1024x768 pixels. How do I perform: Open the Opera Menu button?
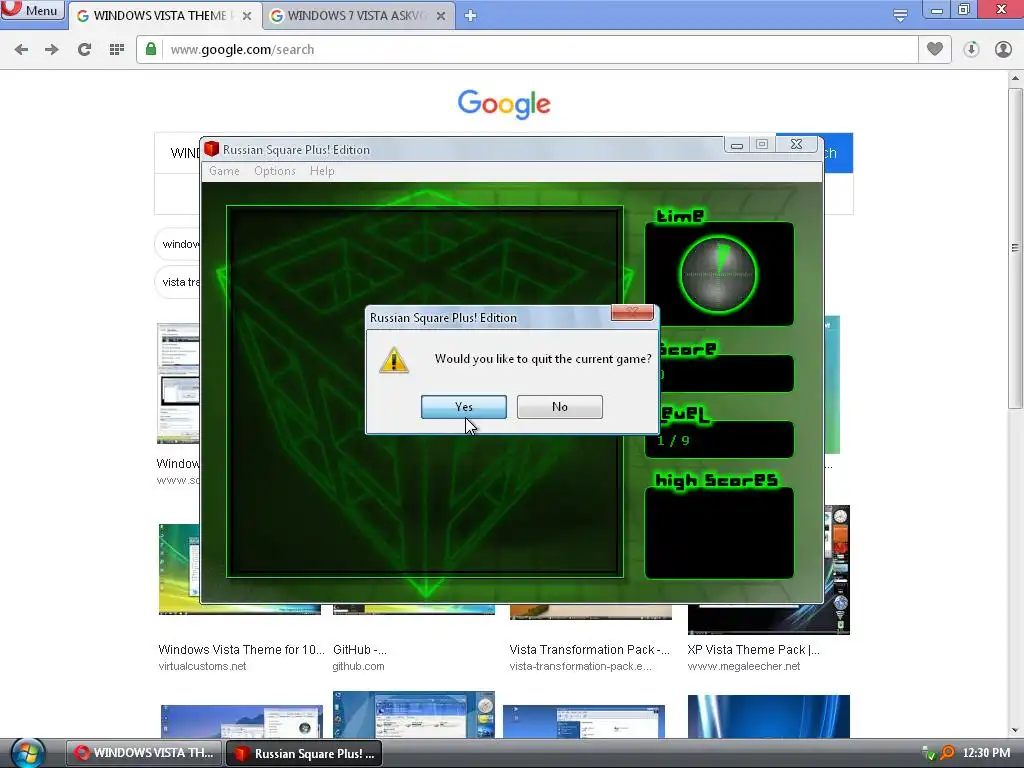pos(33,10)
